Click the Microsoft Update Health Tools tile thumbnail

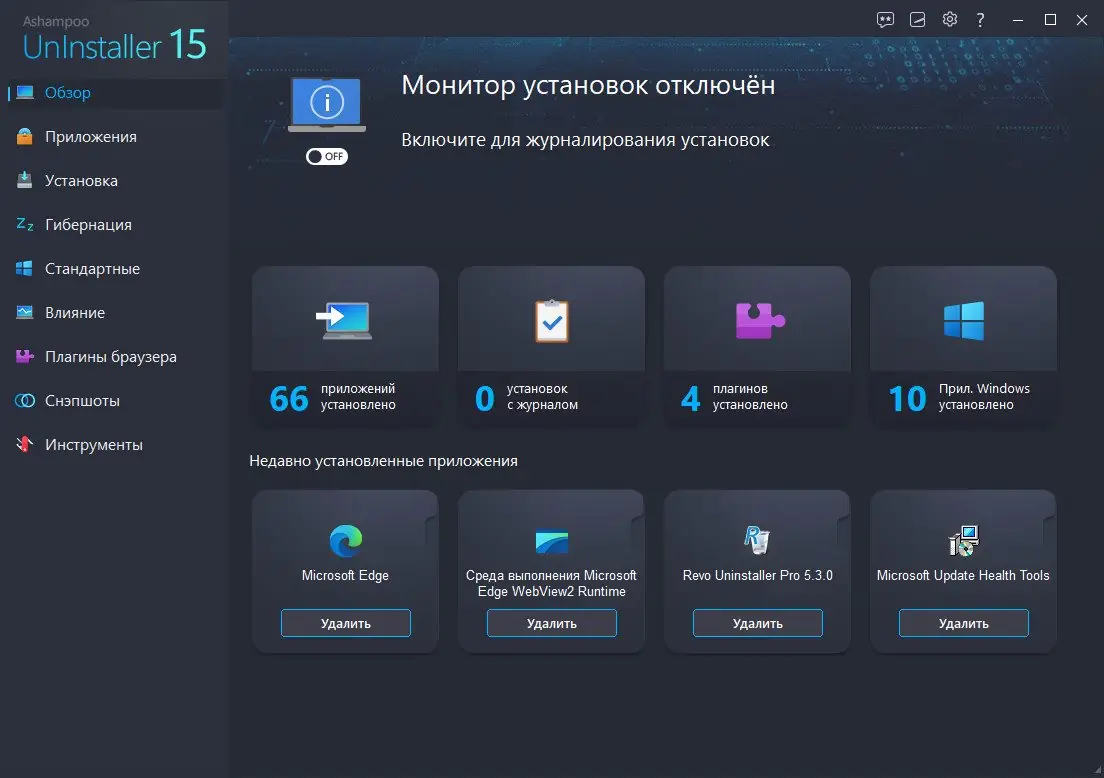962,540
